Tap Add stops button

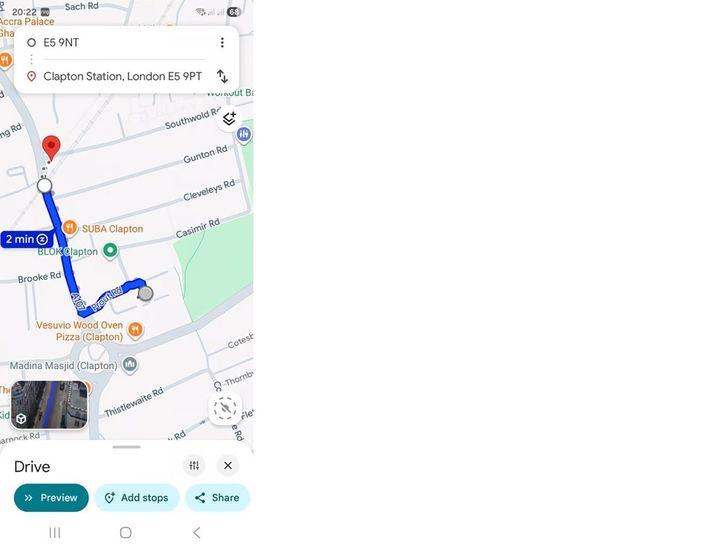click(x=137, y=498)
